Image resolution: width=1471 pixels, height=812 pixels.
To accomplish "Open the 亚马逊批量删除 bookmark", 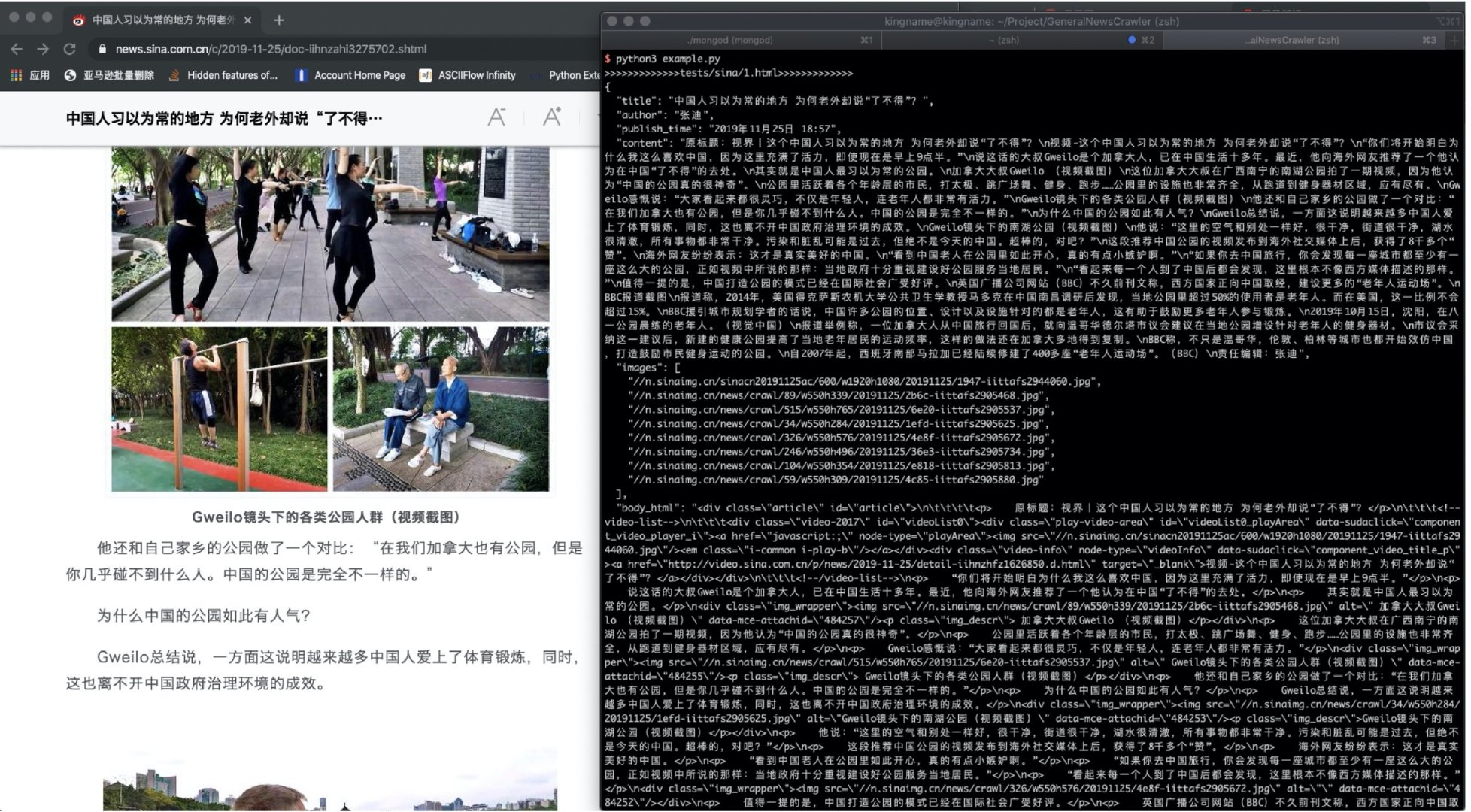I will 109,75.
